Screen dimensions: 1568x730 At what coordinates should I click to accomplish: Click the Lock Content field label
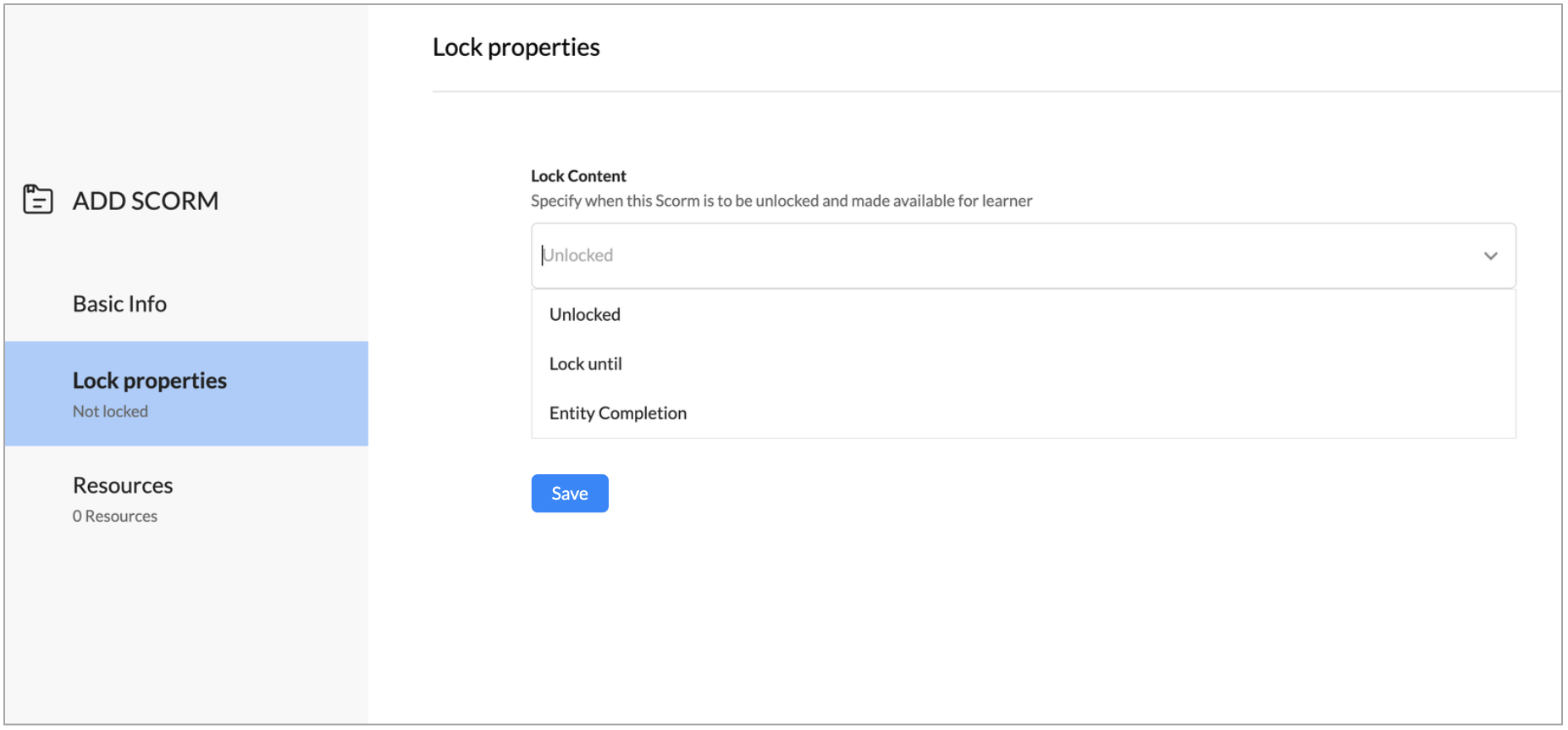click(x=578, y=176)
